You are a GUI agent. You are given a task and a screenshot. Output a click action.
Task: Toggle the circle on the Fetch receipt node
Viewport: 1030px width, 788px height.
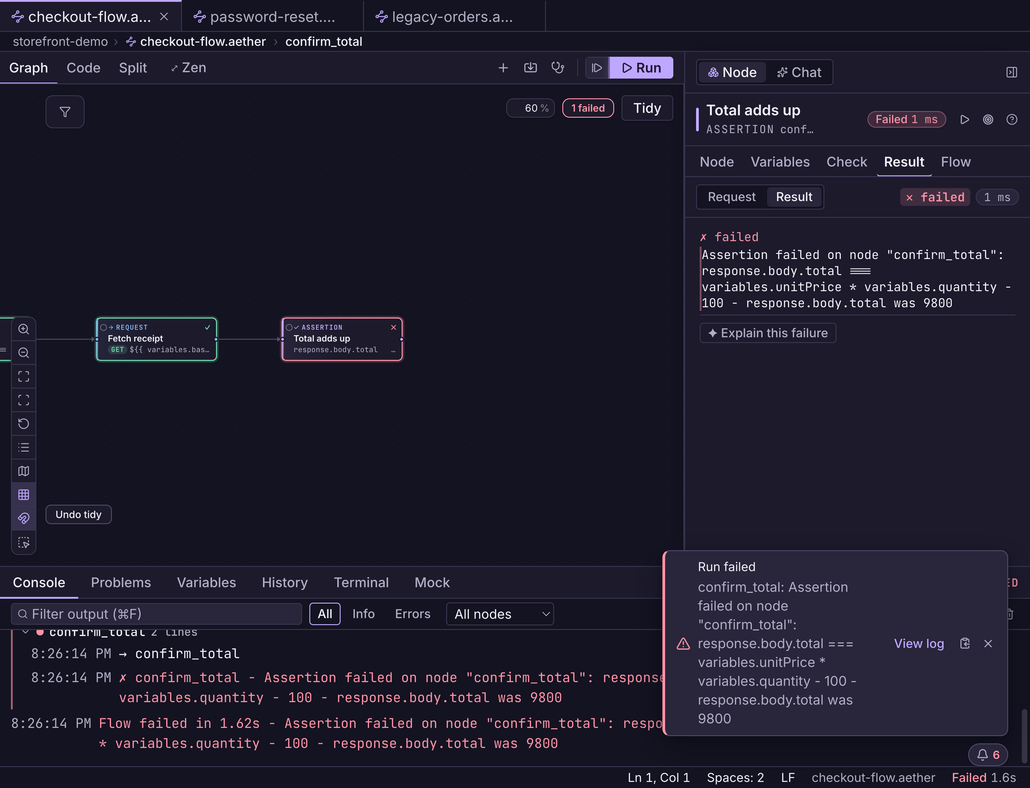click(x=103, y=327)
